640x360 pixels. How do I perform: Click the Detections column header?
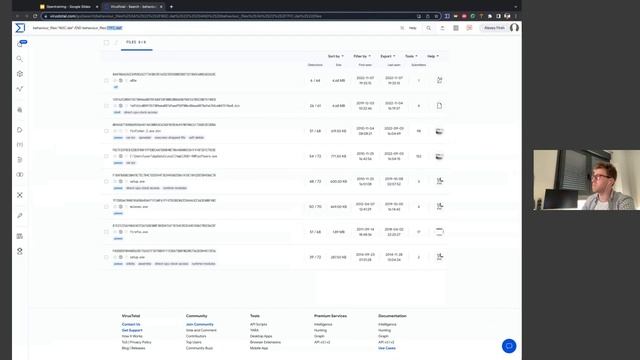pyautogui.click(x=315, y=65)
